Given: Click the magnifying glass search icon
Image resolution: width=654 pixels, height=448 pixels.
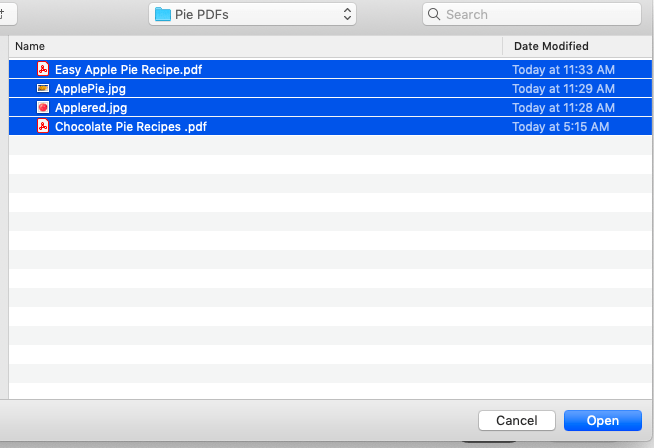Looking at the screenshot, I should point(434,14).
